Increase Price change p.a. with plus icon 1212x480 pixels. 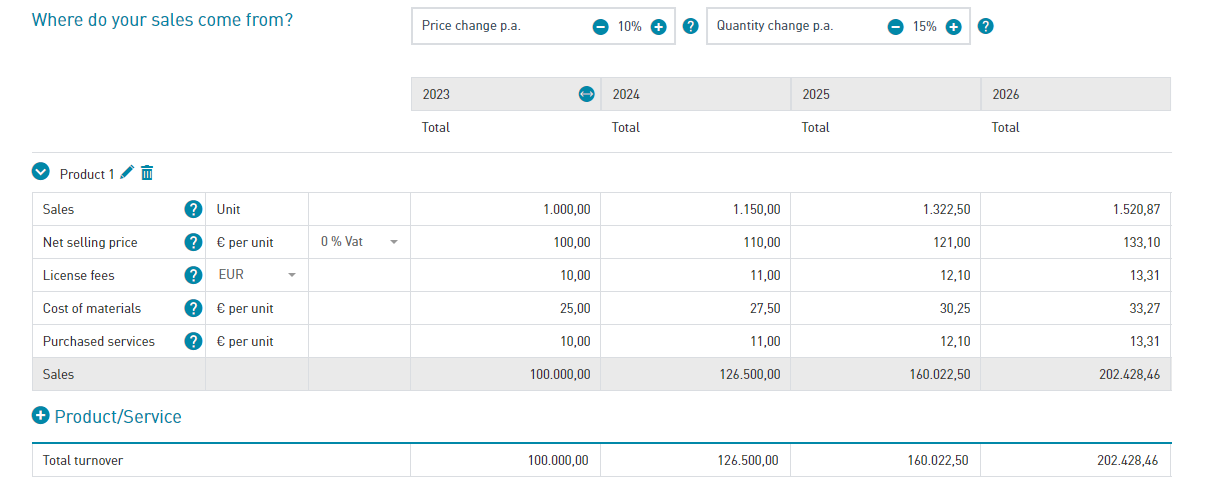tap(658, 27)
